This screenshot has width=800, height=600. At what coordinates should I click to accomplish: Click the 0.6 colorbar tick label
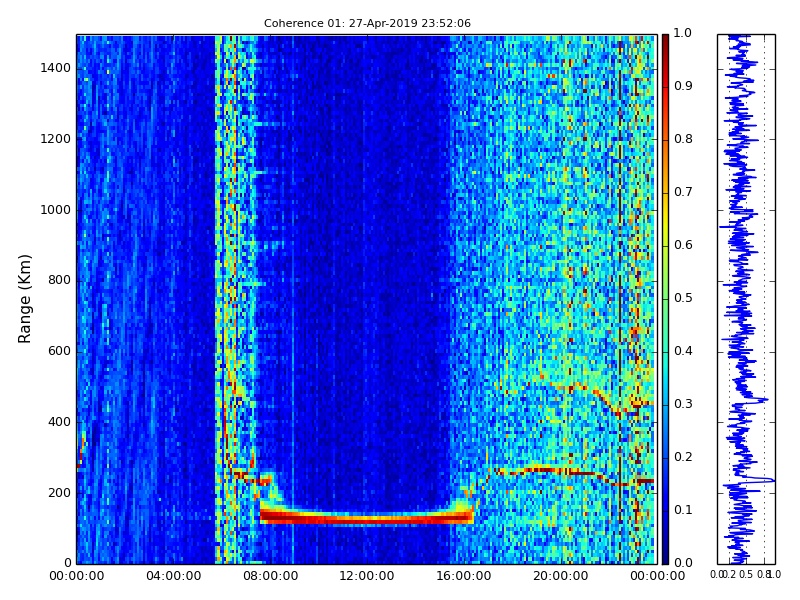683,245
